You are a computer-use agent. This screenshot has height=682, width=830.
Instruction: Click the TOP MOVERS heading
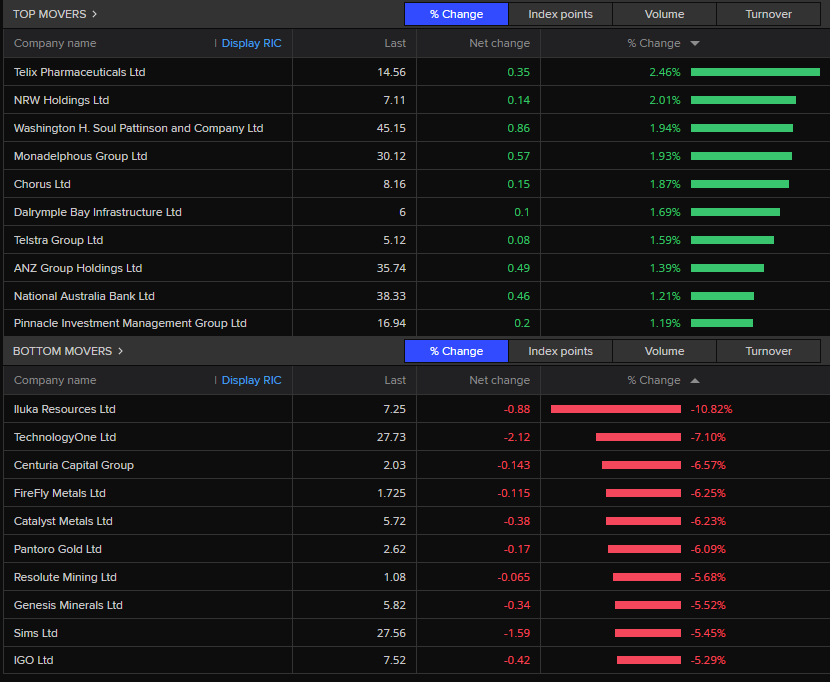coord(49,14)
